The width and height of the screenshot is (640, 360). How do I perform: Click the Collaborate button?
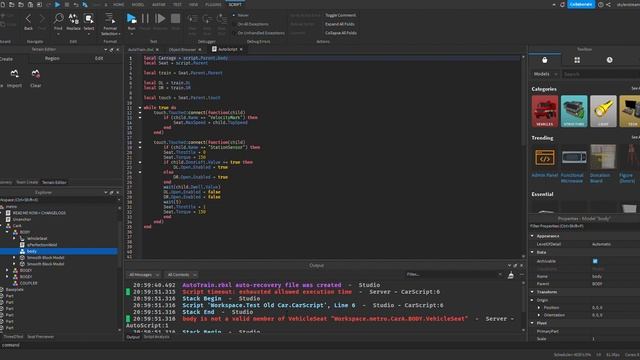pyautogui.click(x=581, y=4)
